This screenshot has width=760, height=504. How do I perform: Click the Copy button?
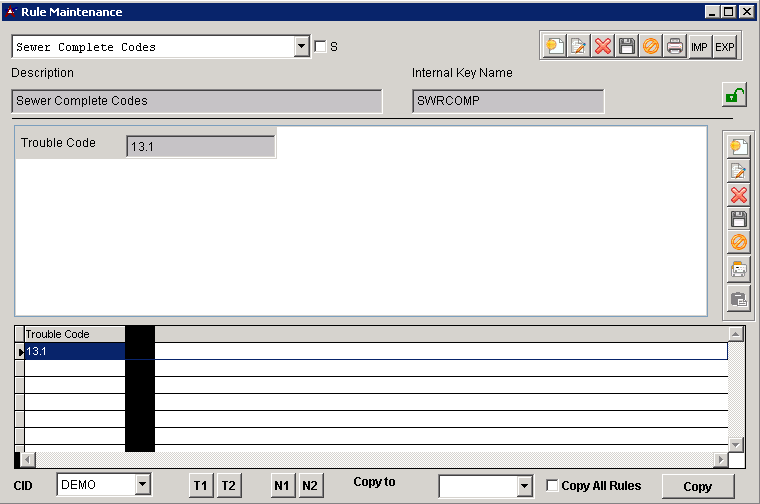tap(697, 487)
